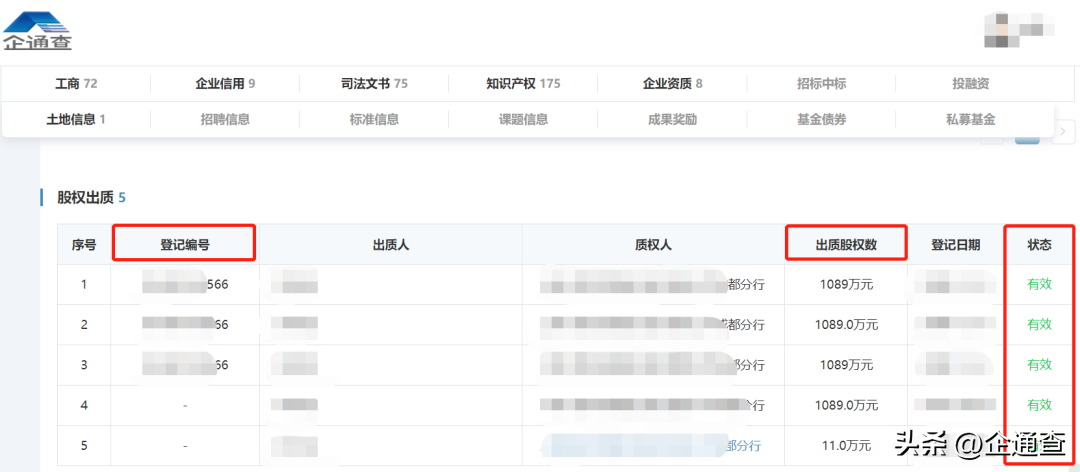Select the 基金债券 menu item
The height and width of the screenshot is (472, 1080).
[x=821, y=119]
